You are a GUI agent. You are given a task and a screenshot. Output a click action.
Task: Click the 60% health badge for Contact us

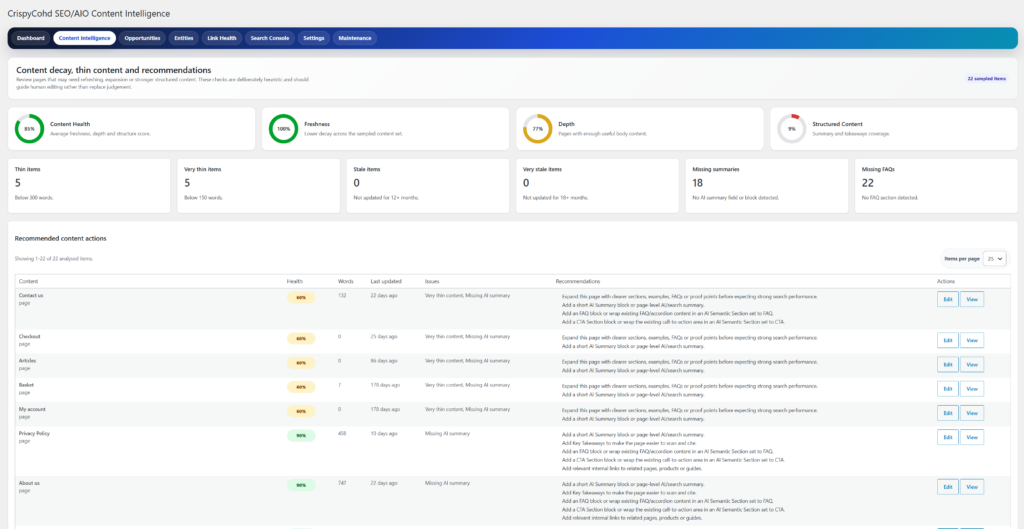click(x=301, y=298)
